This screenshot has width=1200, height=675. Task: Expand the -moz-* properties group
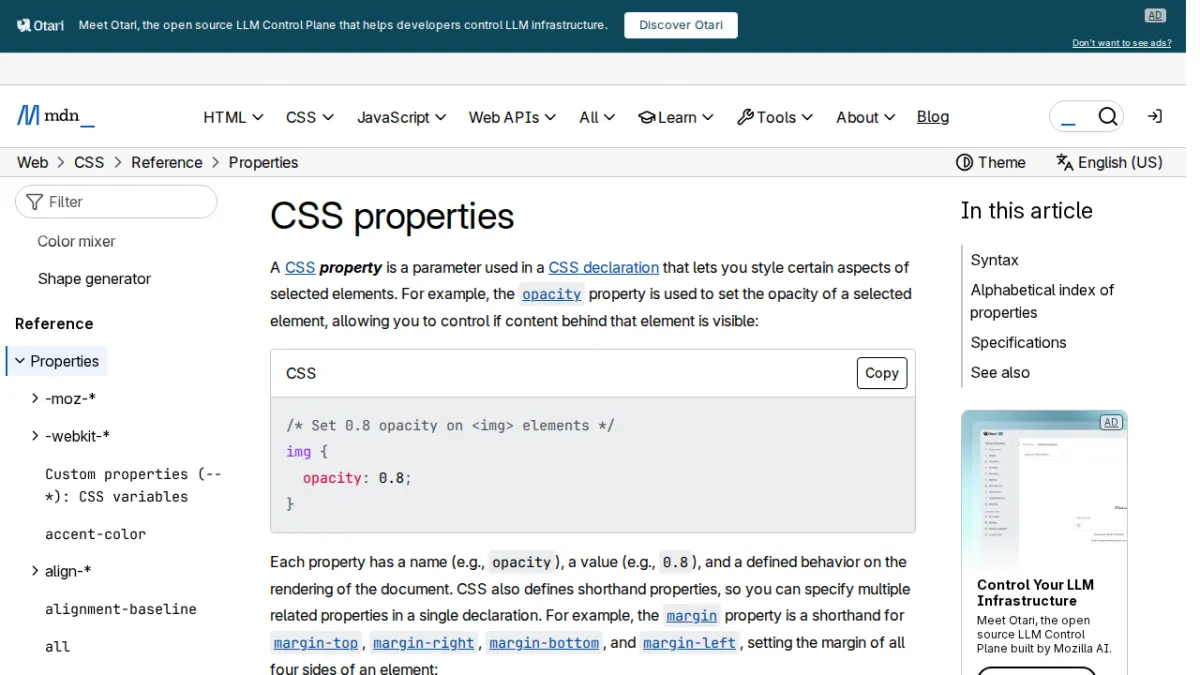tap(36, 399)
